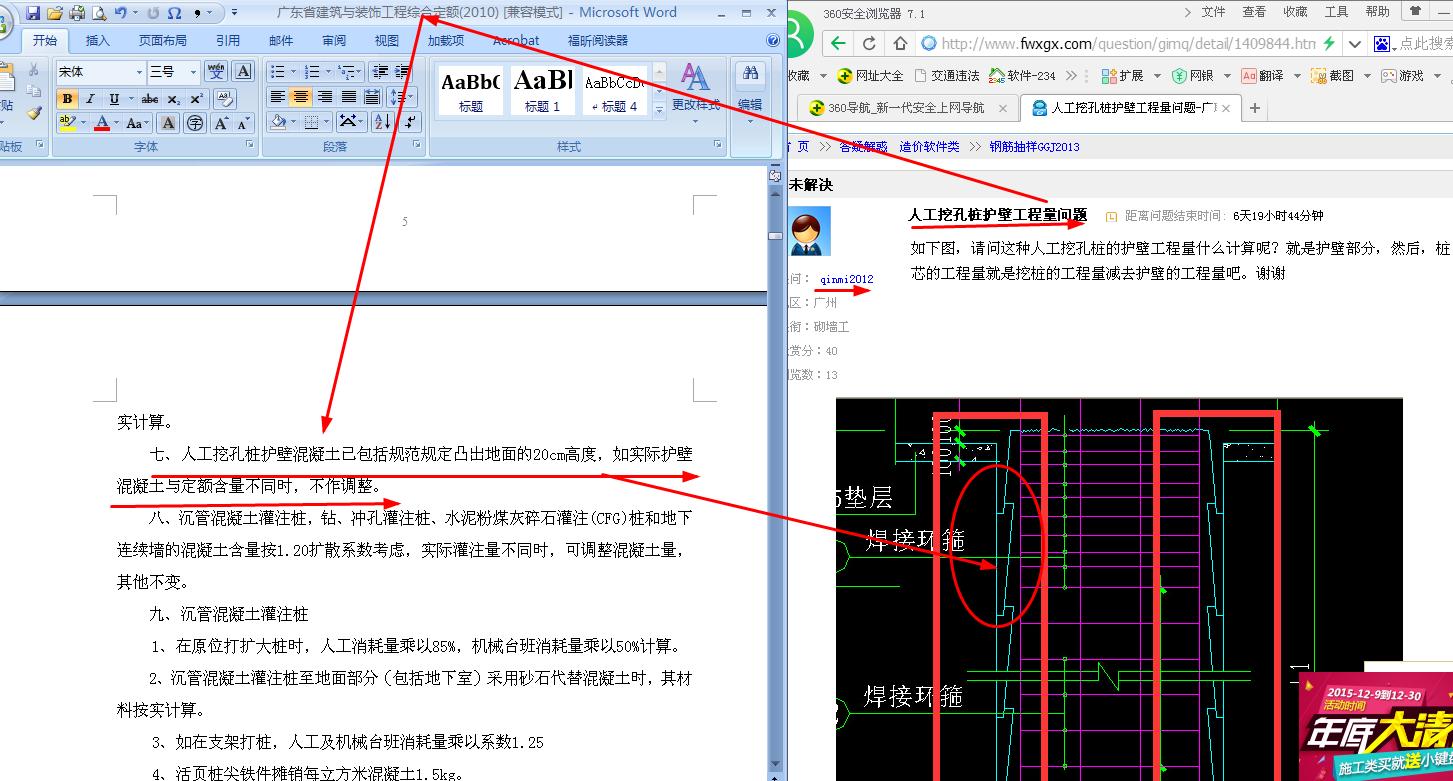Click Word help question mark icon

tap(773, 41)
